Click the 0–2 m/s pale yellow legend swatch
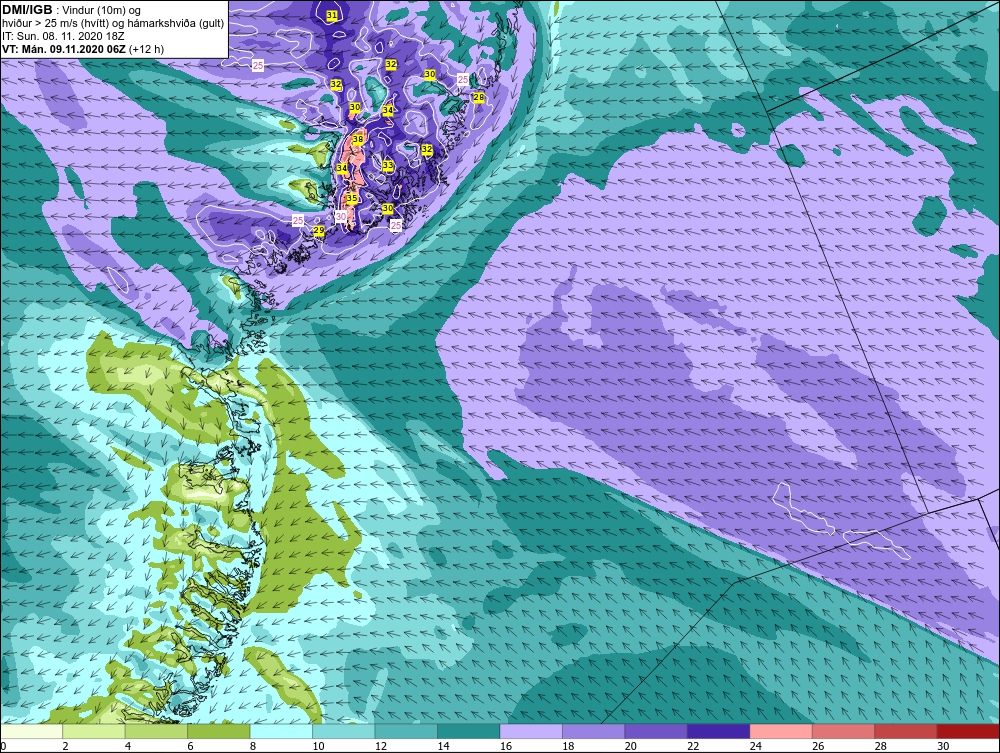Image resolution: width=1000 pixels, height=753 pixels. tap(32, 731)
